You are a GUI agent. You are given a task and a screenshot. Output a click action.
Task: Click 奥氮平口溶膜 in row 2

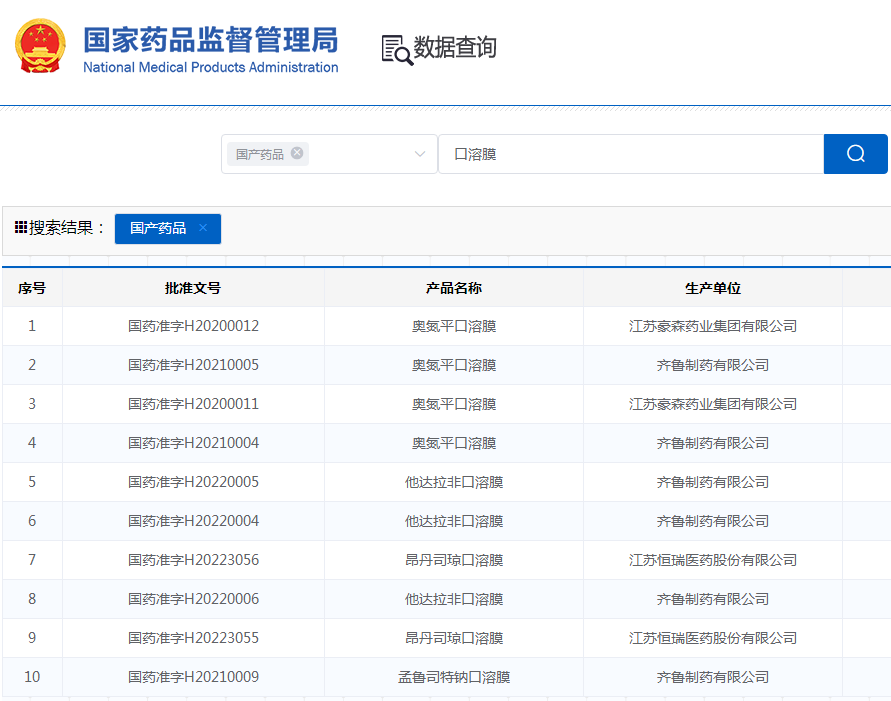[x=453, y=365]
